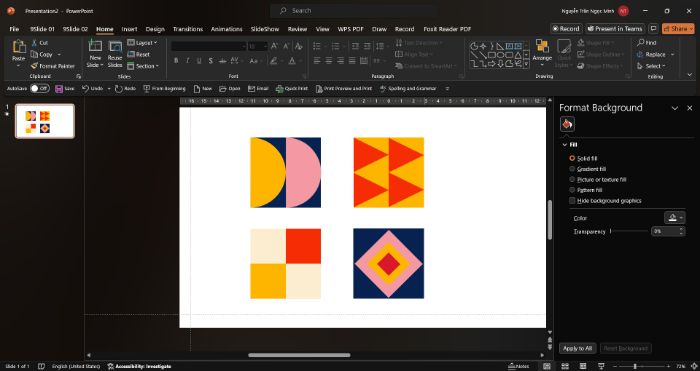Select Picture or texture fill
The width and height of the screenshot is (700, 371).
[598, 179]
